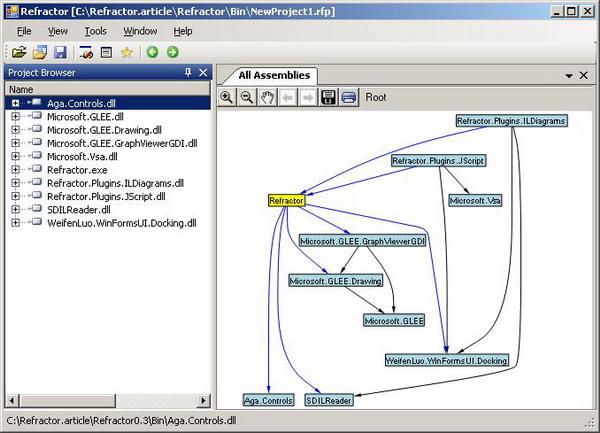This screenshot has height=433, width=600.
Task: Click the yellow Refactor graph node
Action: (286, 201)
